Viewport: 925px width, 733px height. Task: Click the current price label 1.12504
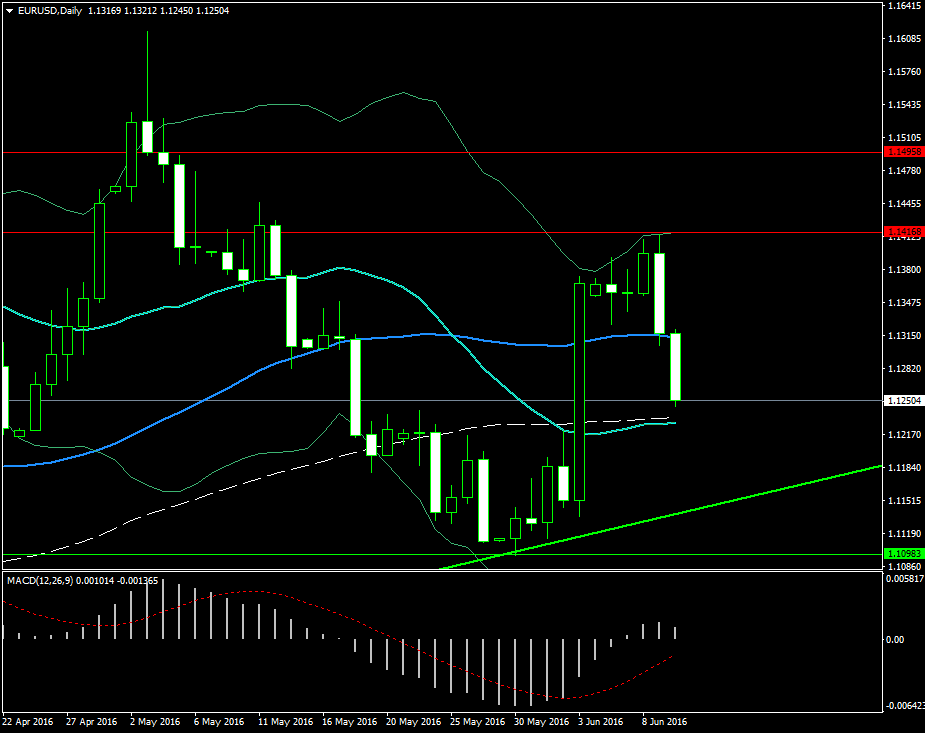pos(902,401)
